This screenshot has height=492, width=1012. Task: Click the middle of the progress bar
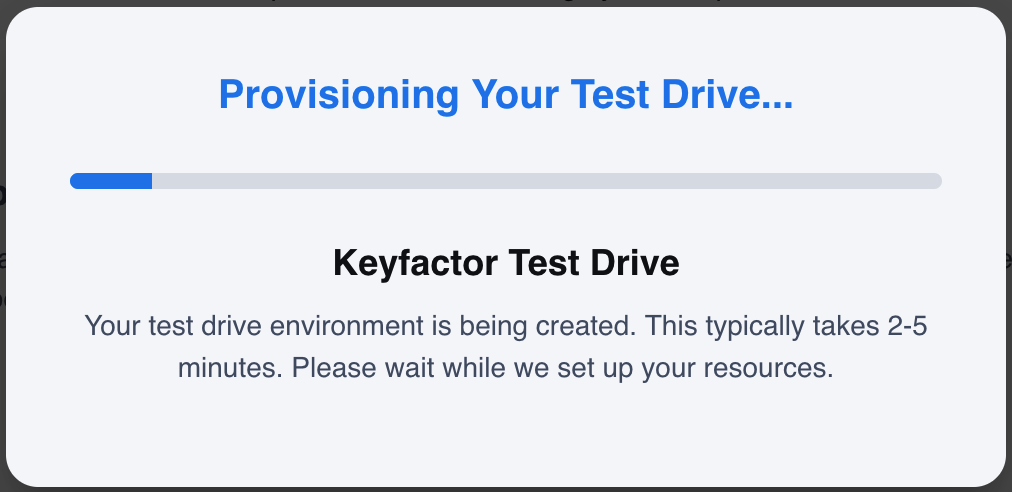pos(506,181)
